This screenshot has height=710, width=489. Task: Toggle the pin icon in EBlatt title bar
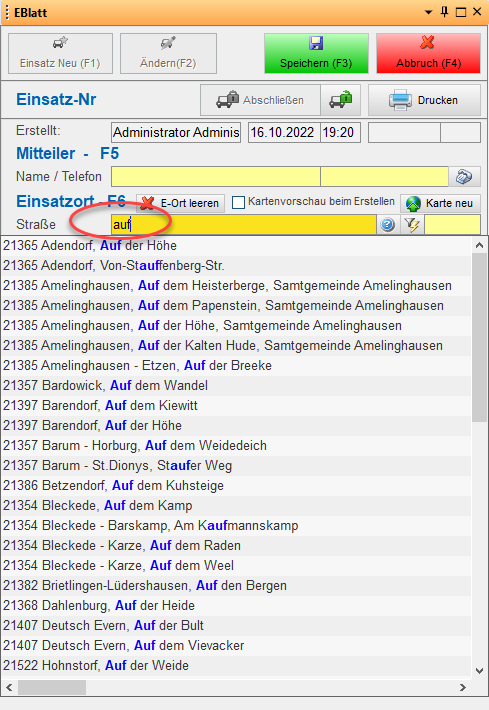coord(444,12)
